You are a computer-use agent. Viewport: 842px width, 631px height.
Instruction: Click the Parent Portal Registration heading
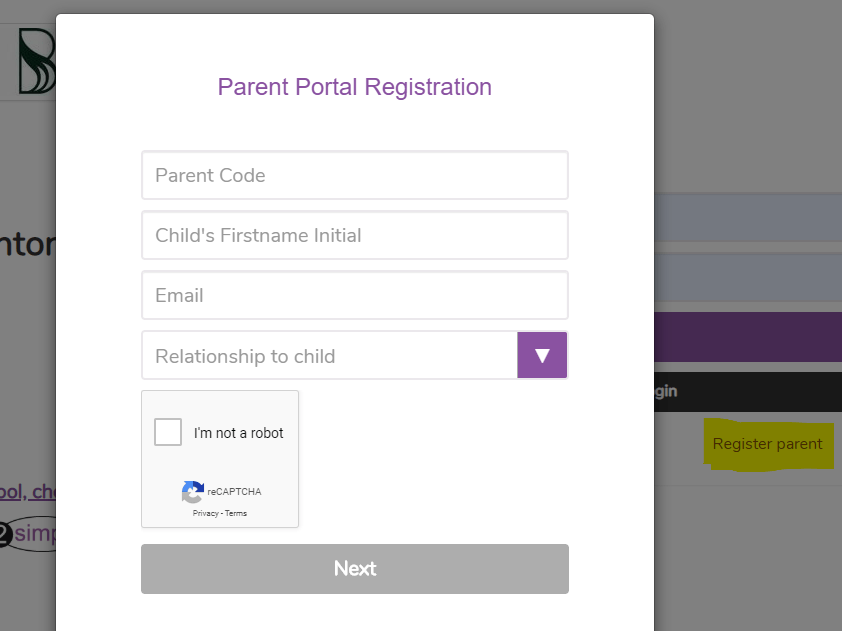click(354, 87)
